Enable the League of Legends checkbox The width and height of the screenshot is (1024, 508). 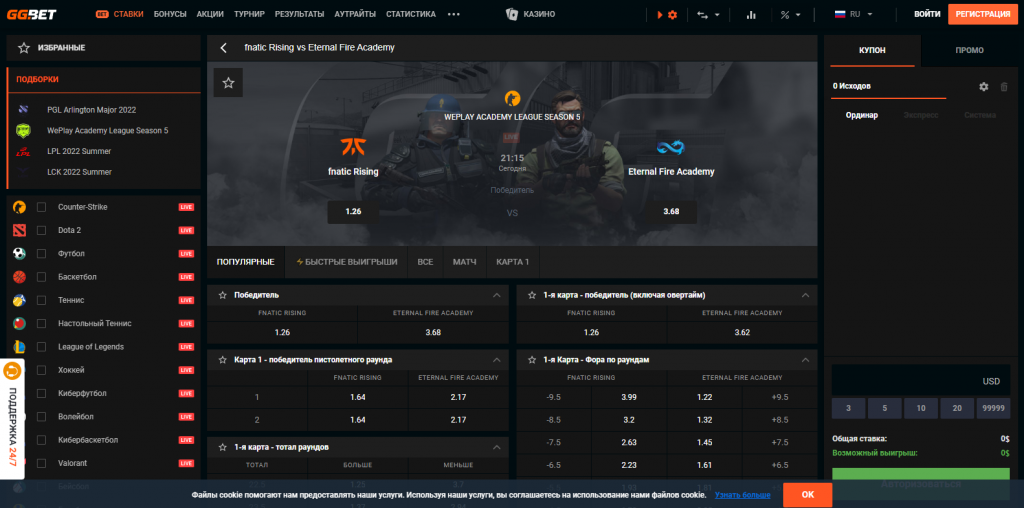coord(42,347)
